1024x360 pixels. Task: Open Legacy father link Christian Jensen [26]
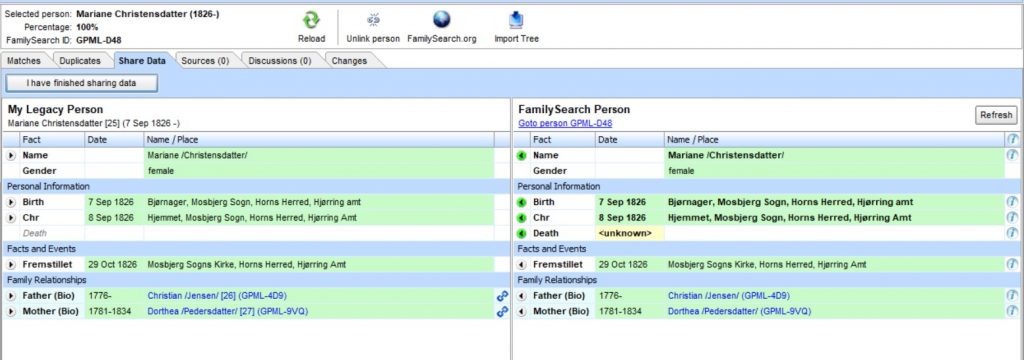[217, 296]
